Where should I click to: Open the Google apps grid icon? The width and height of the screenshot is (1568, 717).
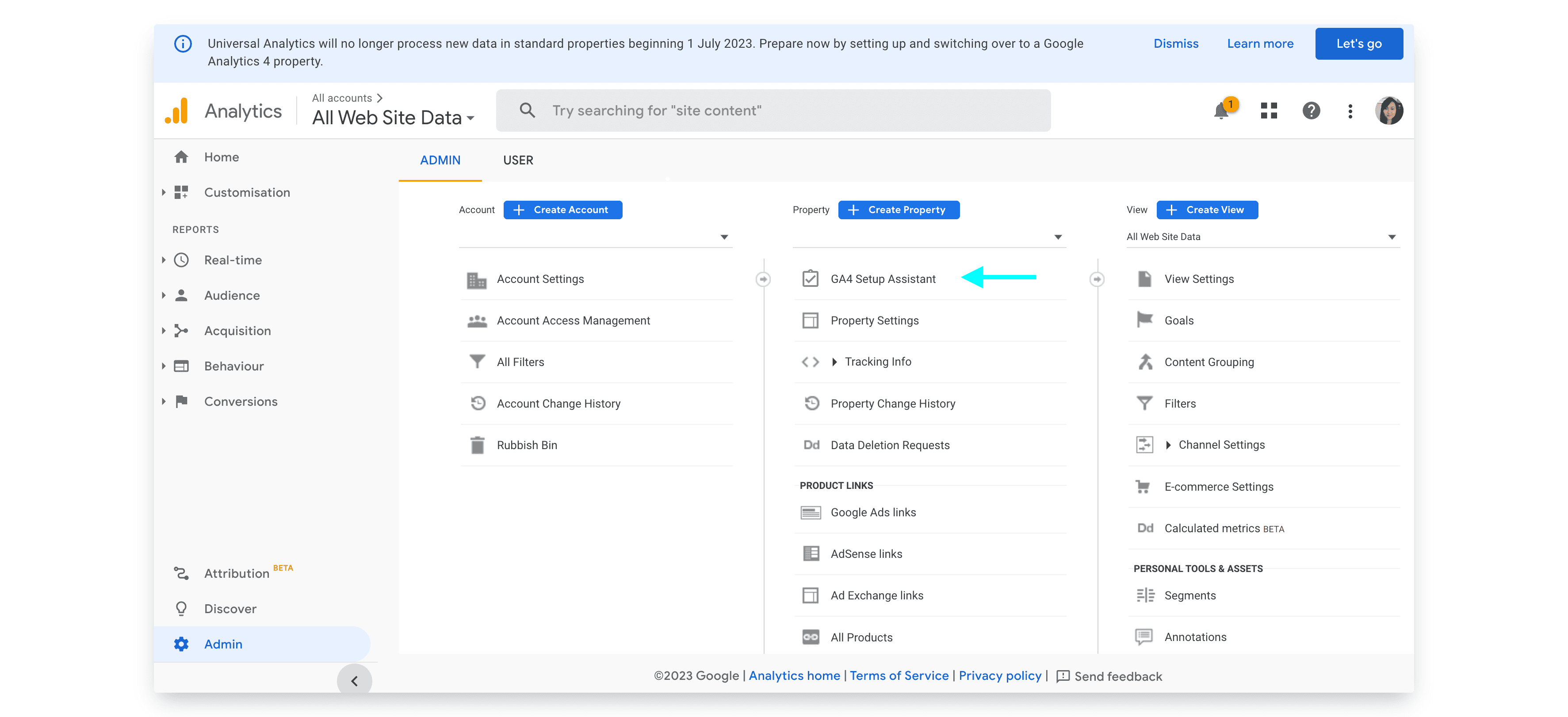(1269, 111)
